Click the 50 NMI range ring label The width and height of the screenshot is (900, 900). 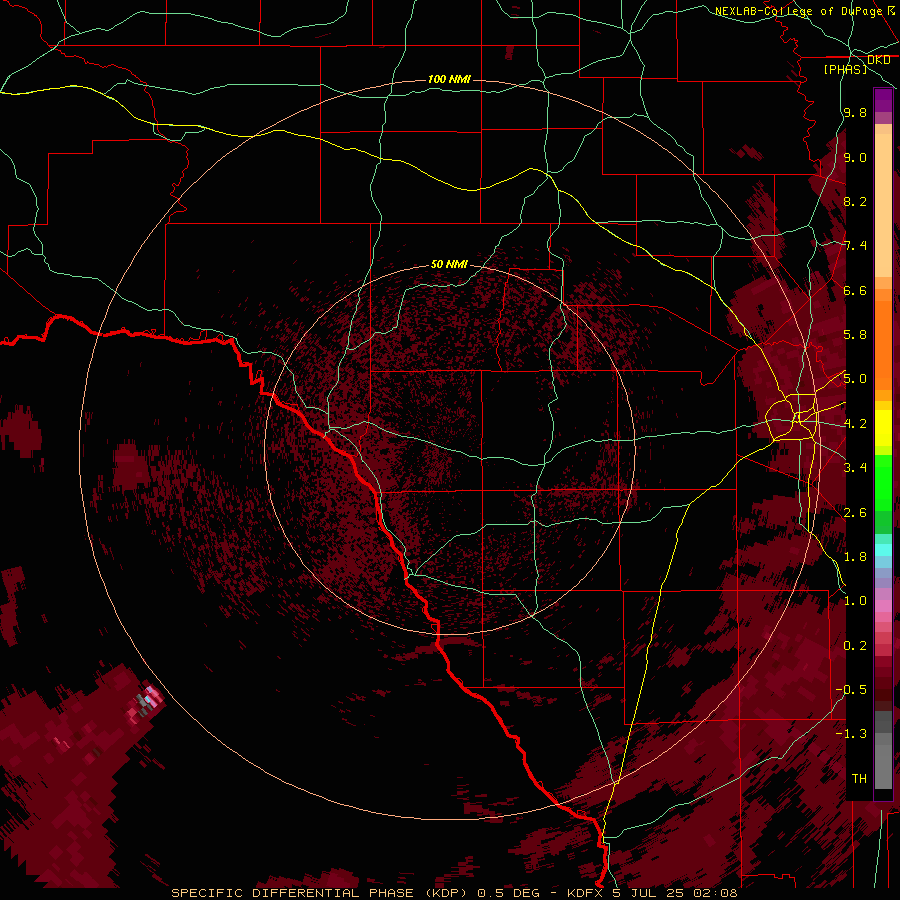pos(449,264)
